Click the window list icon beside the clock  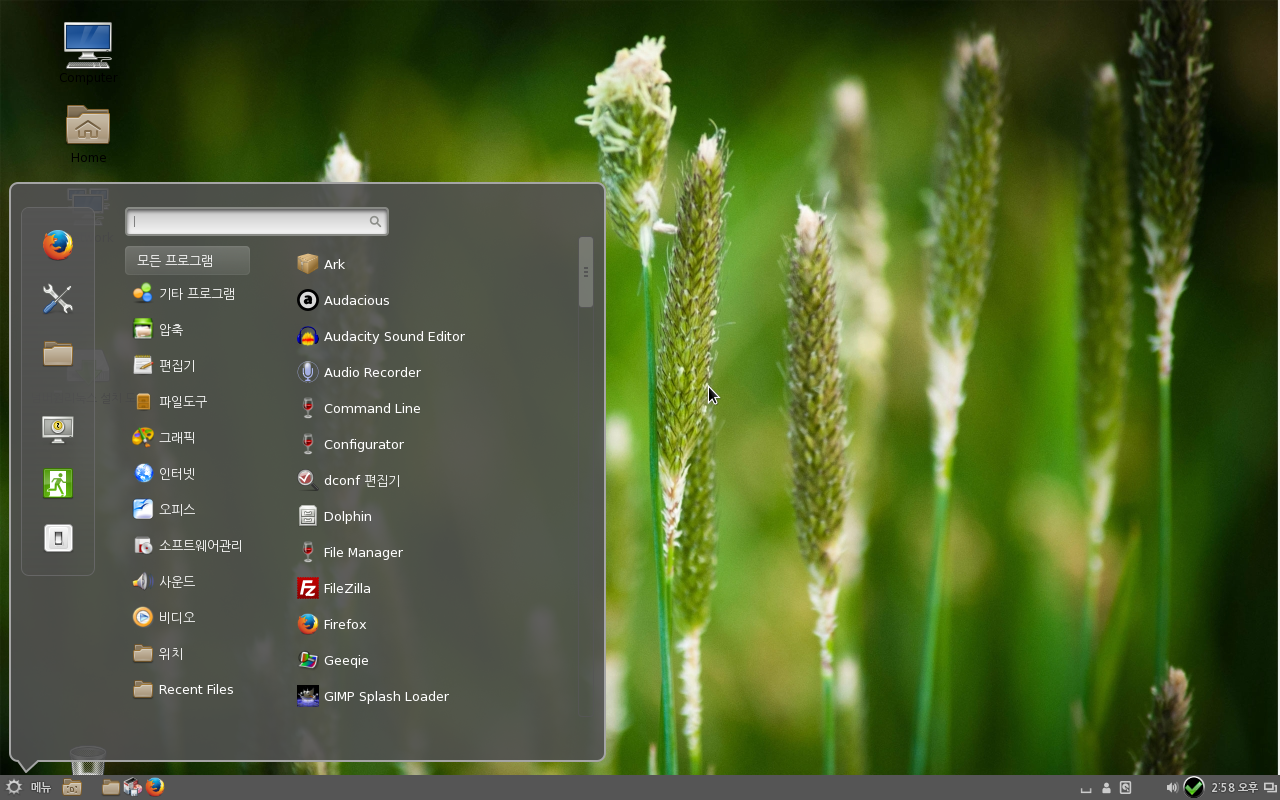pos(1270,788)
